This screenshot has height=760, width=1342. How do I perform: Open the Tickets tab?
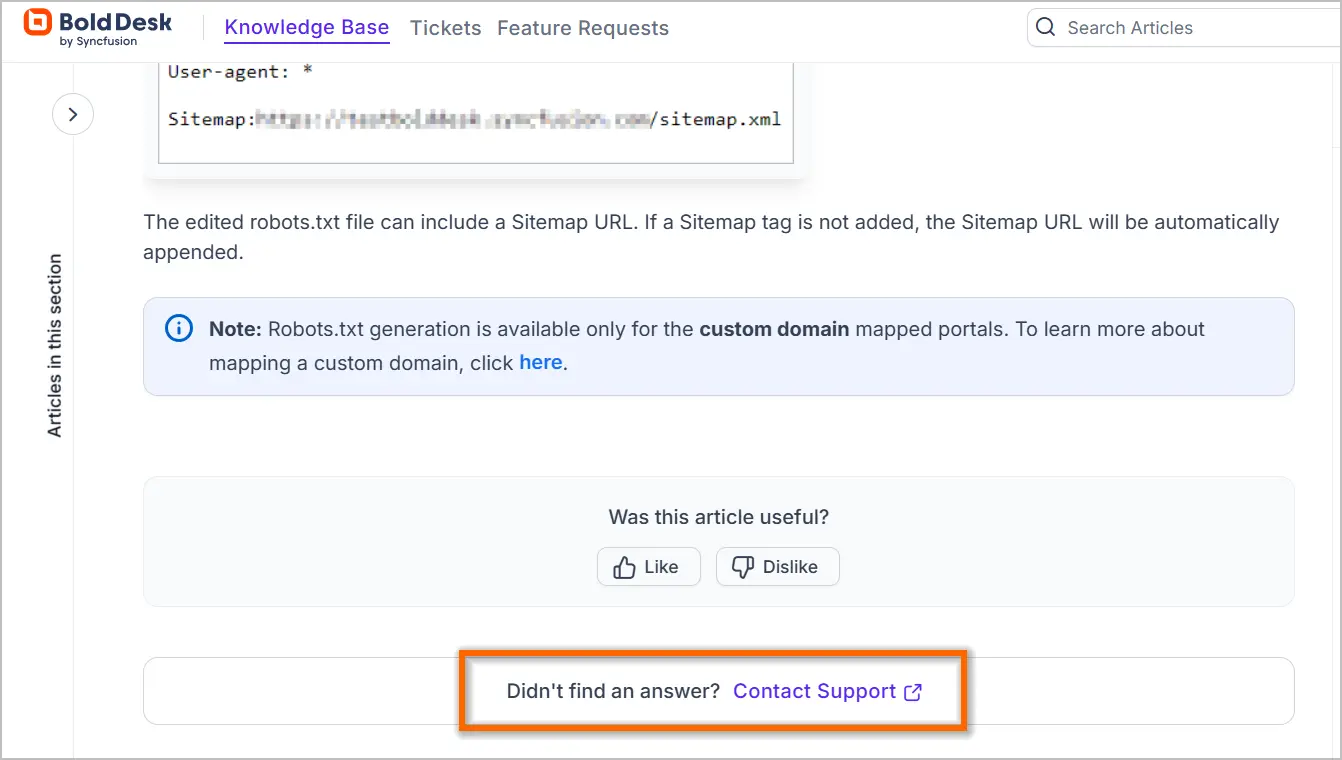tap(446, 28)
